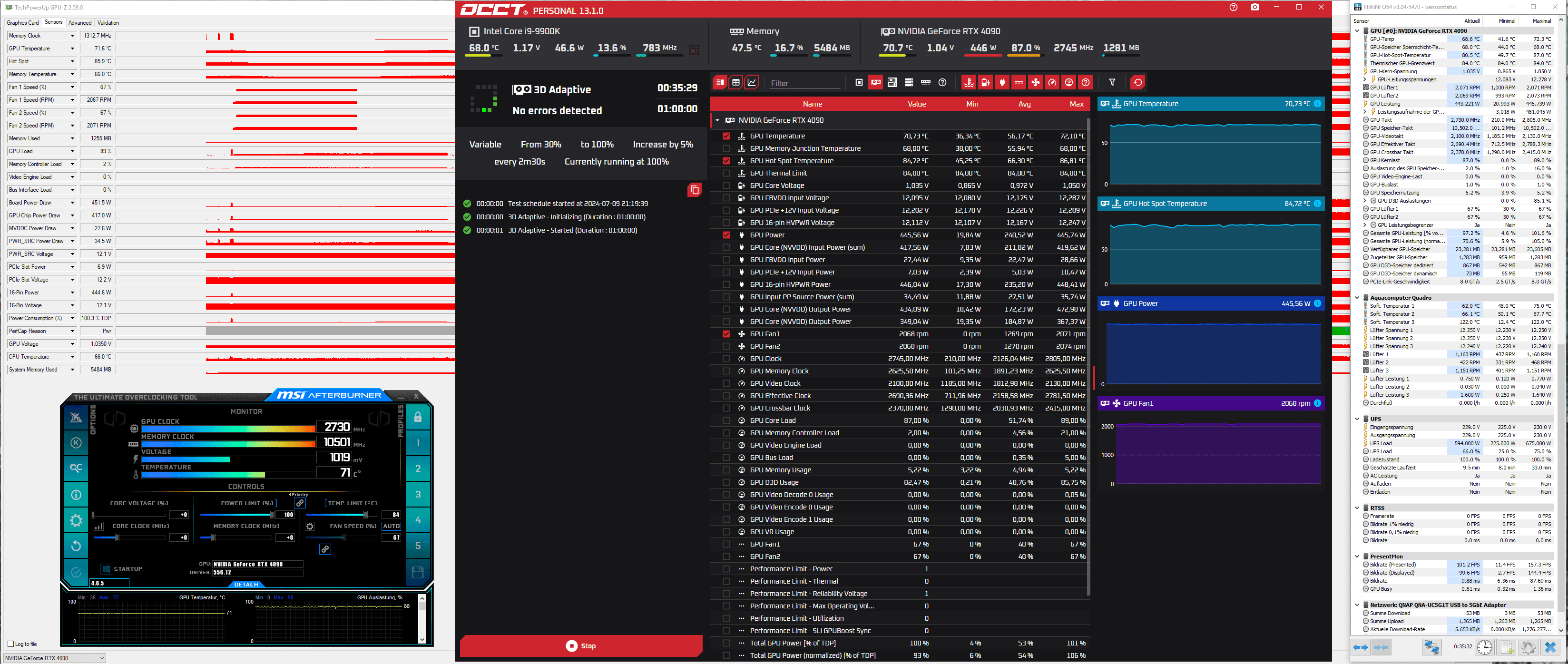This screenshot has height=664, width=1568.
Task: Toggle OCCT fan sensor filter icon
Action: pyautogui.click(x=1035, y=82)
